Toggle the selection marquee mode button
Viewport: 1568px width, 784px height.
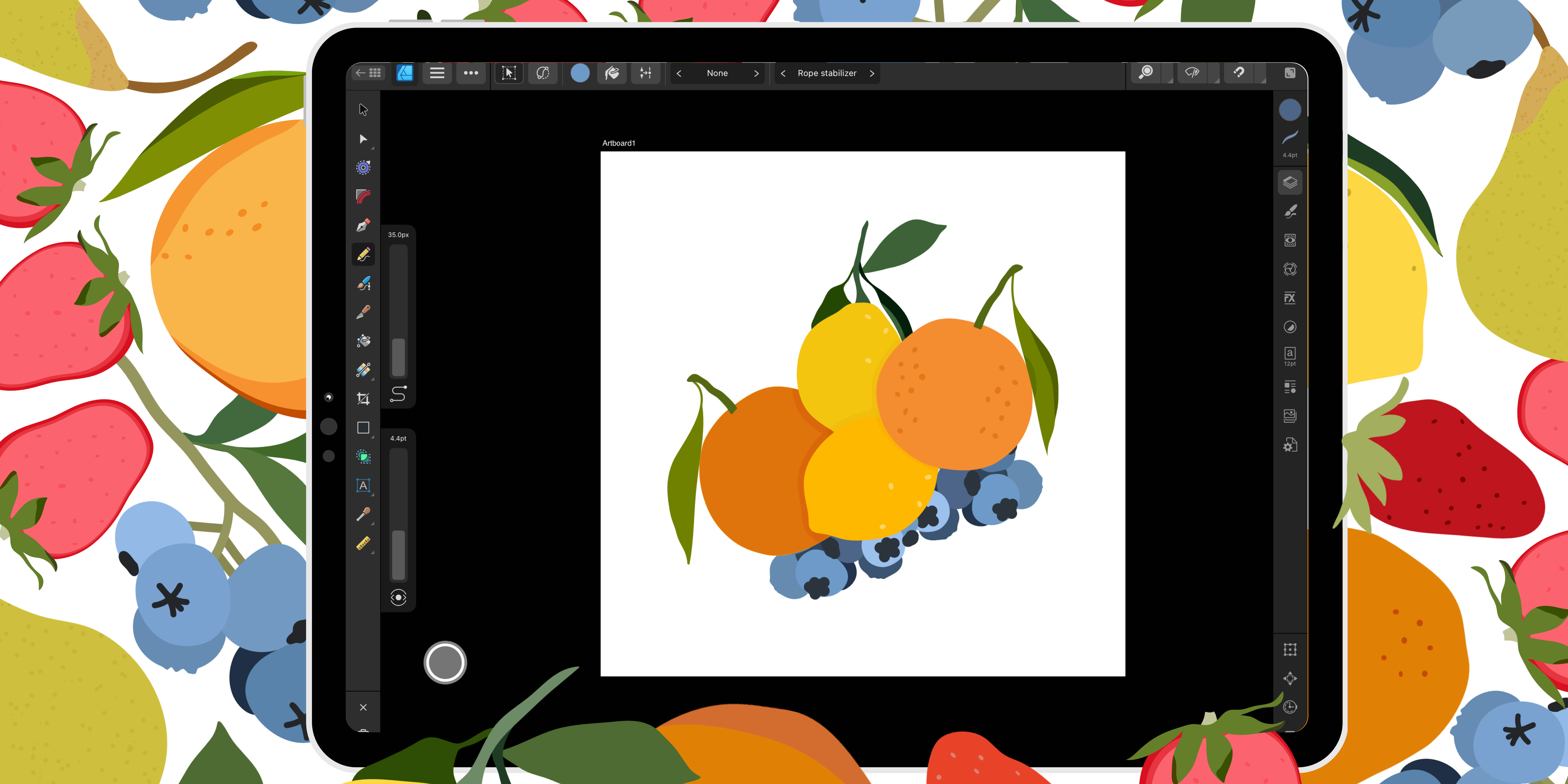pyautogui.click(x=509, y=73)
